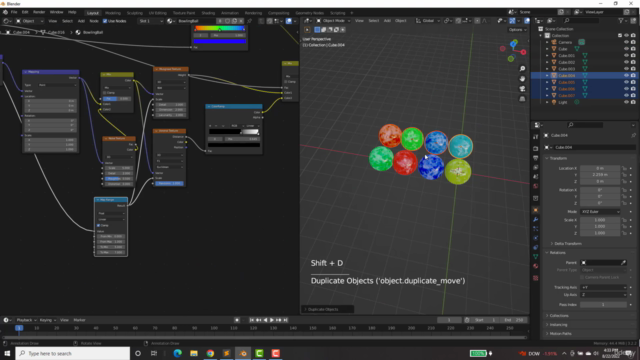Toggle the lock icon for Location X
Screen dimensions: 640x360
click(624, 168)
